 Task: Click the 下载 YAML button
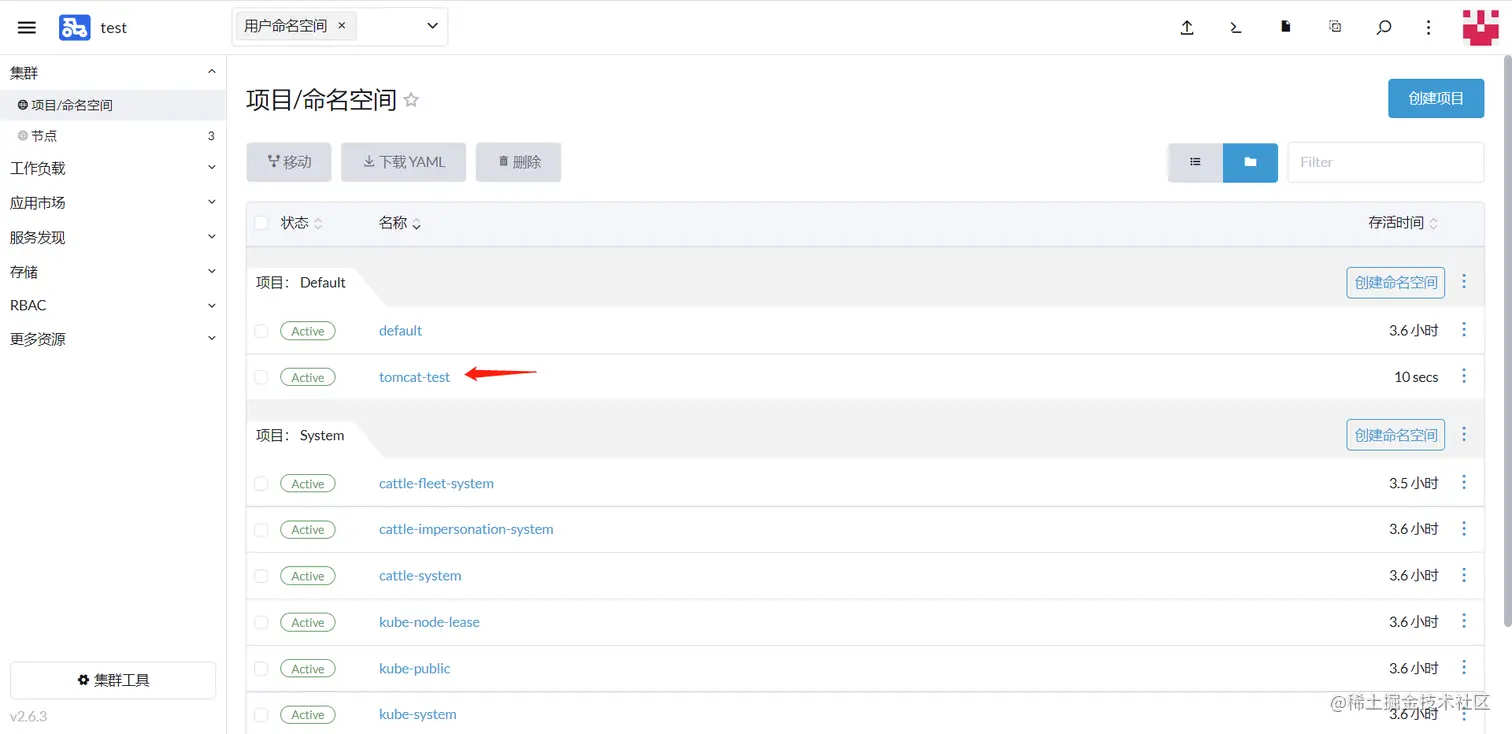403,162
